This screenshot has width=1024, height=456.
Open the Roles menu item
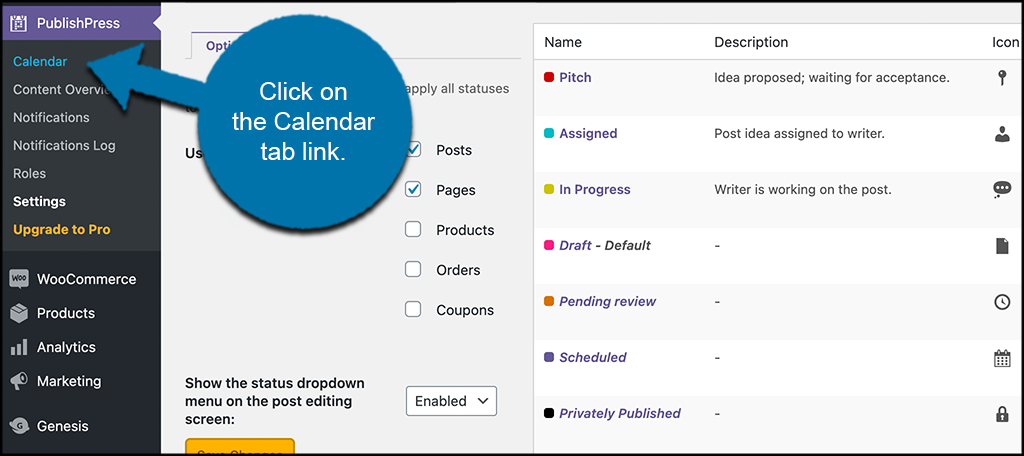click(29, 174)
